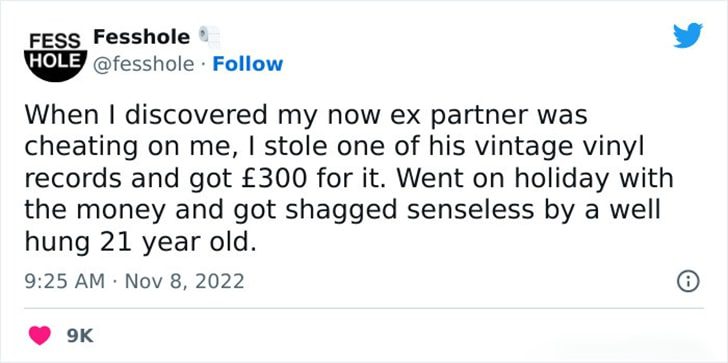Viewport: 728px width, 363px height.
Task: Click the toilet paper emoji beside Fesshole
Action: tap(209, 37)
